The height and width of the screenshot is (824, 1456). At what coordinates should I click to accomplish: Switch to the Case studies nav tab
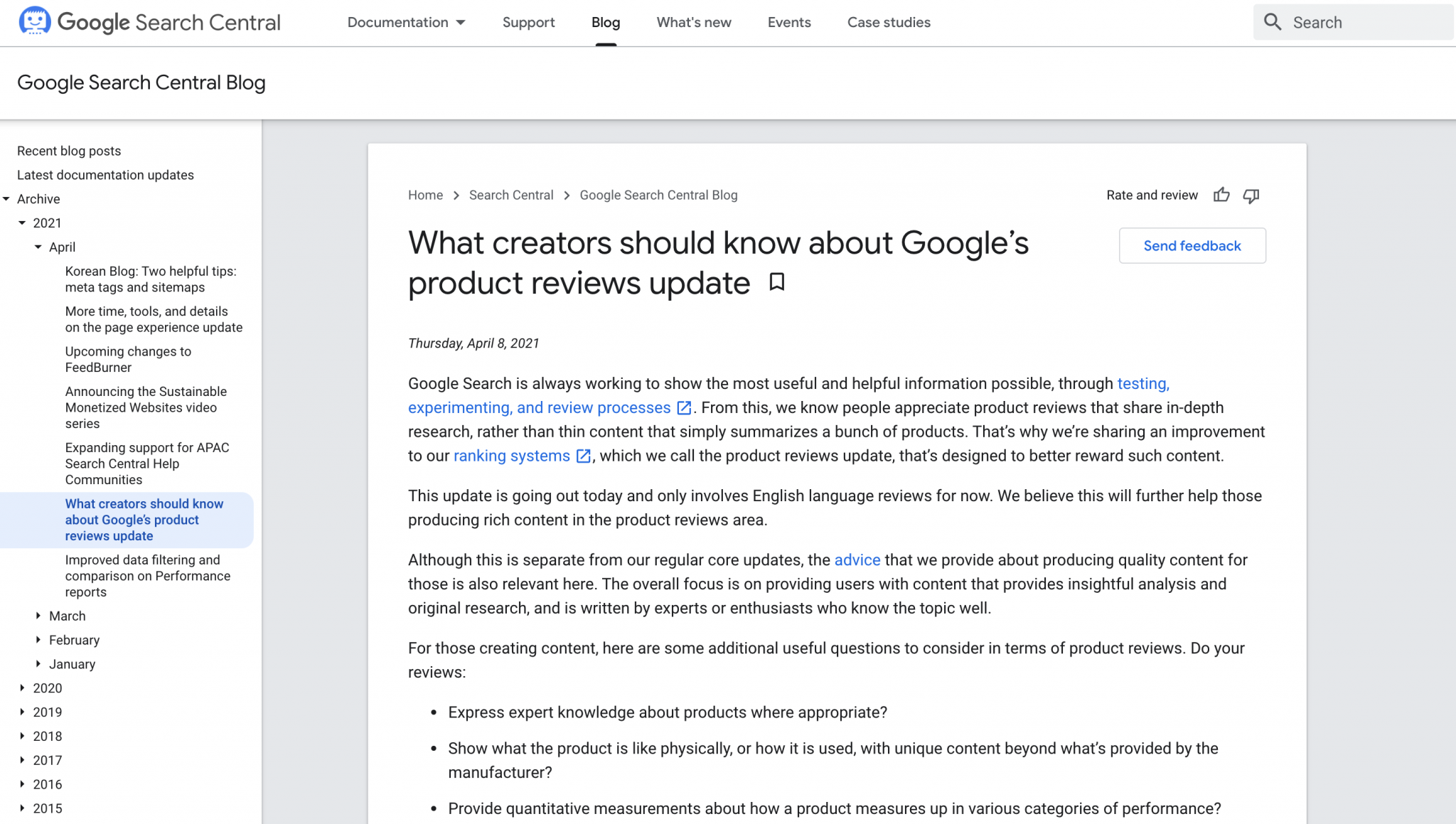point(889,22)
